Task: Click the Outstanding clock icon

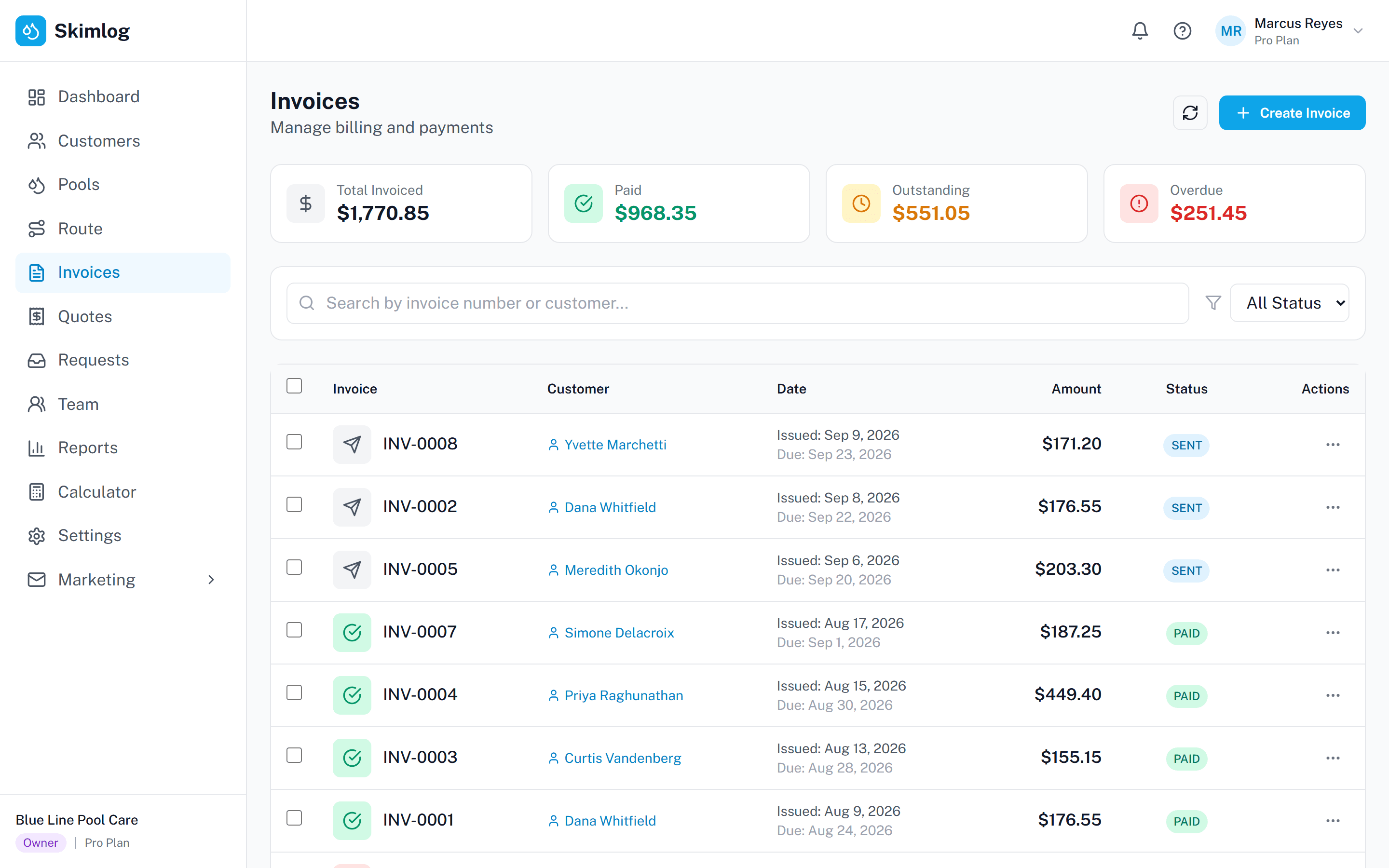Action: 861,203
